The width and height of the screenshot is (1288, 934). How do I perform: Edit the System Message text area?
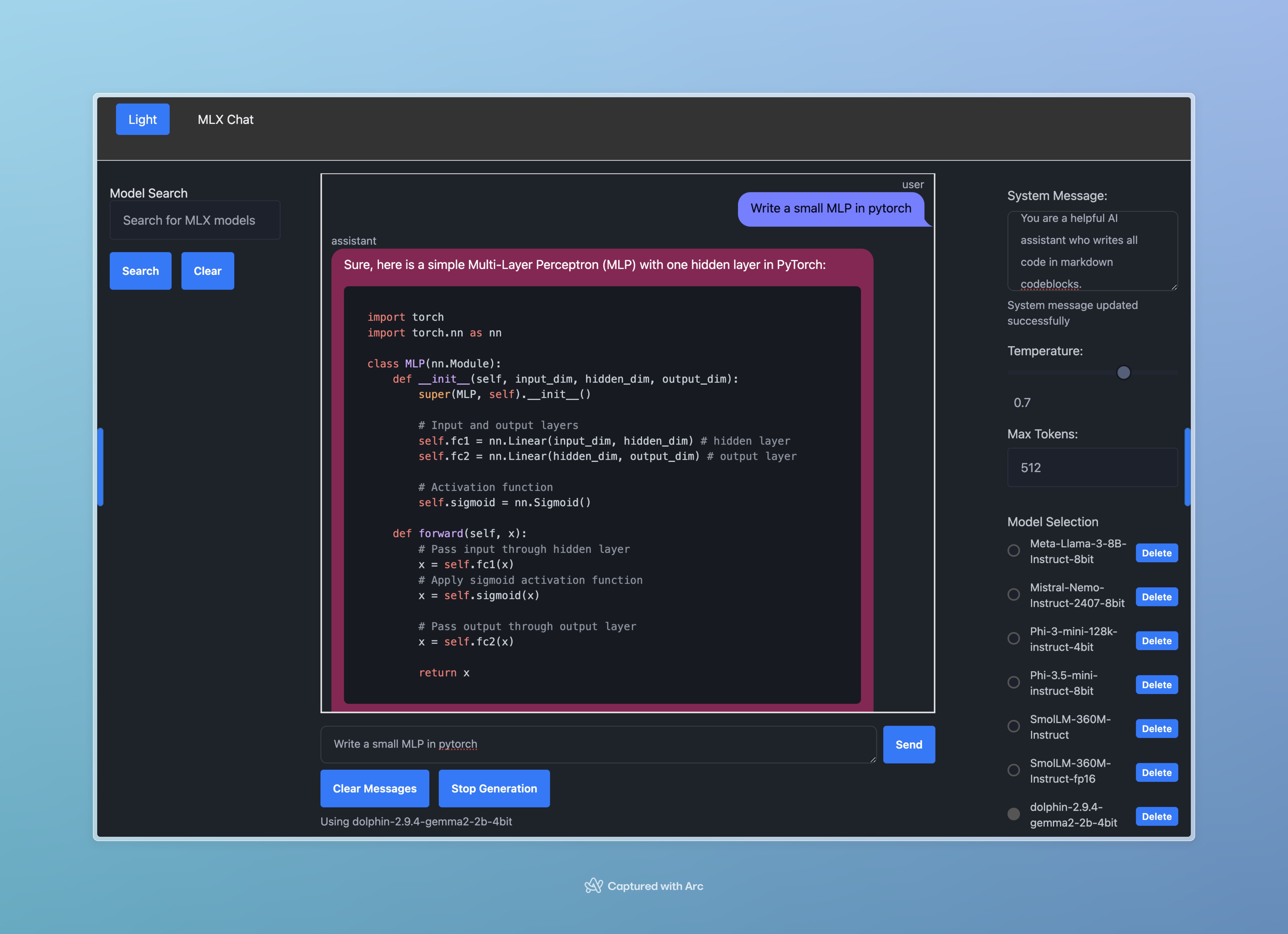pyautogui.click(x=1092, y=251)
